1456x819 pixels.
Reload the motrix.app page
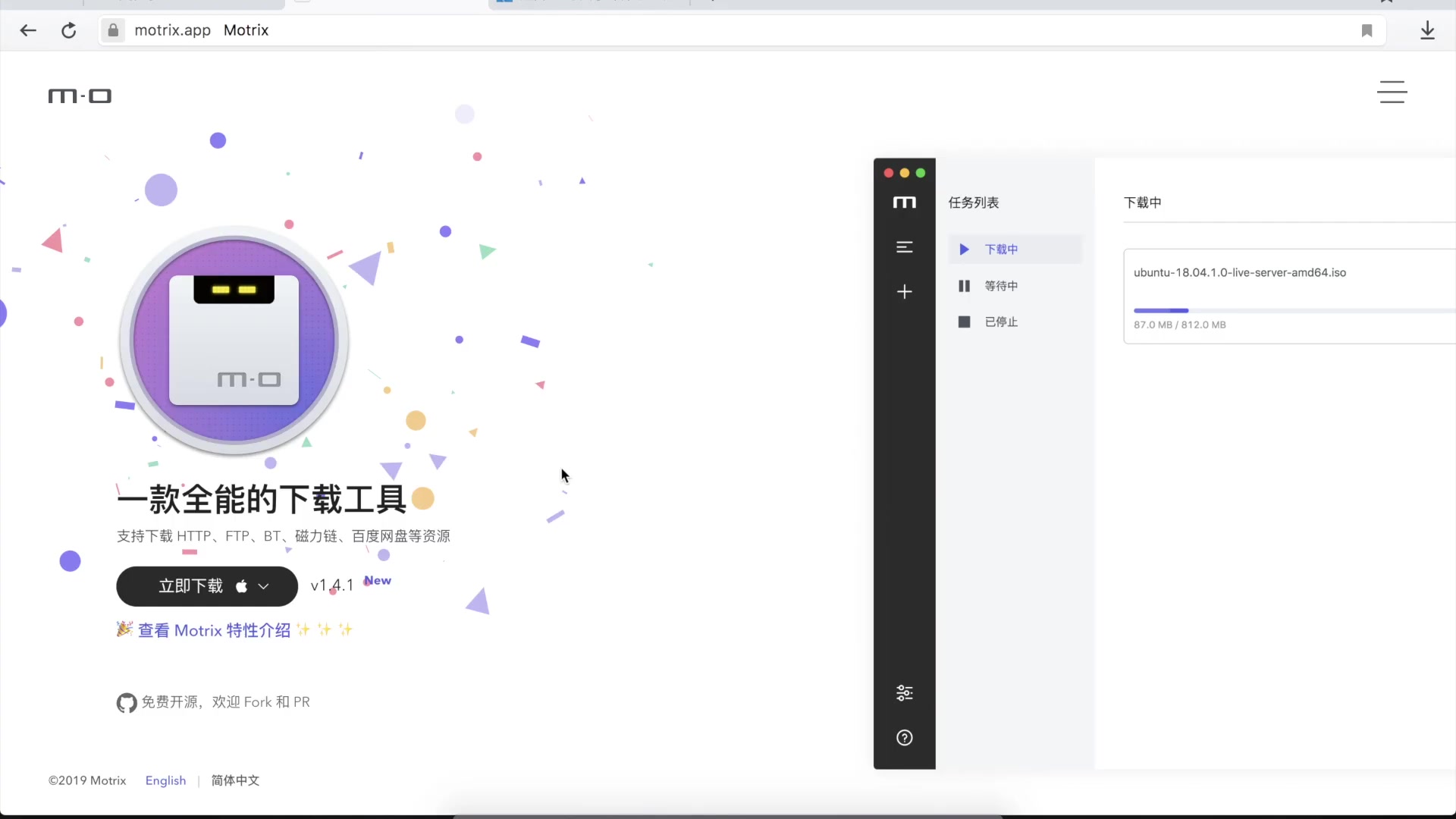point(69,30)
